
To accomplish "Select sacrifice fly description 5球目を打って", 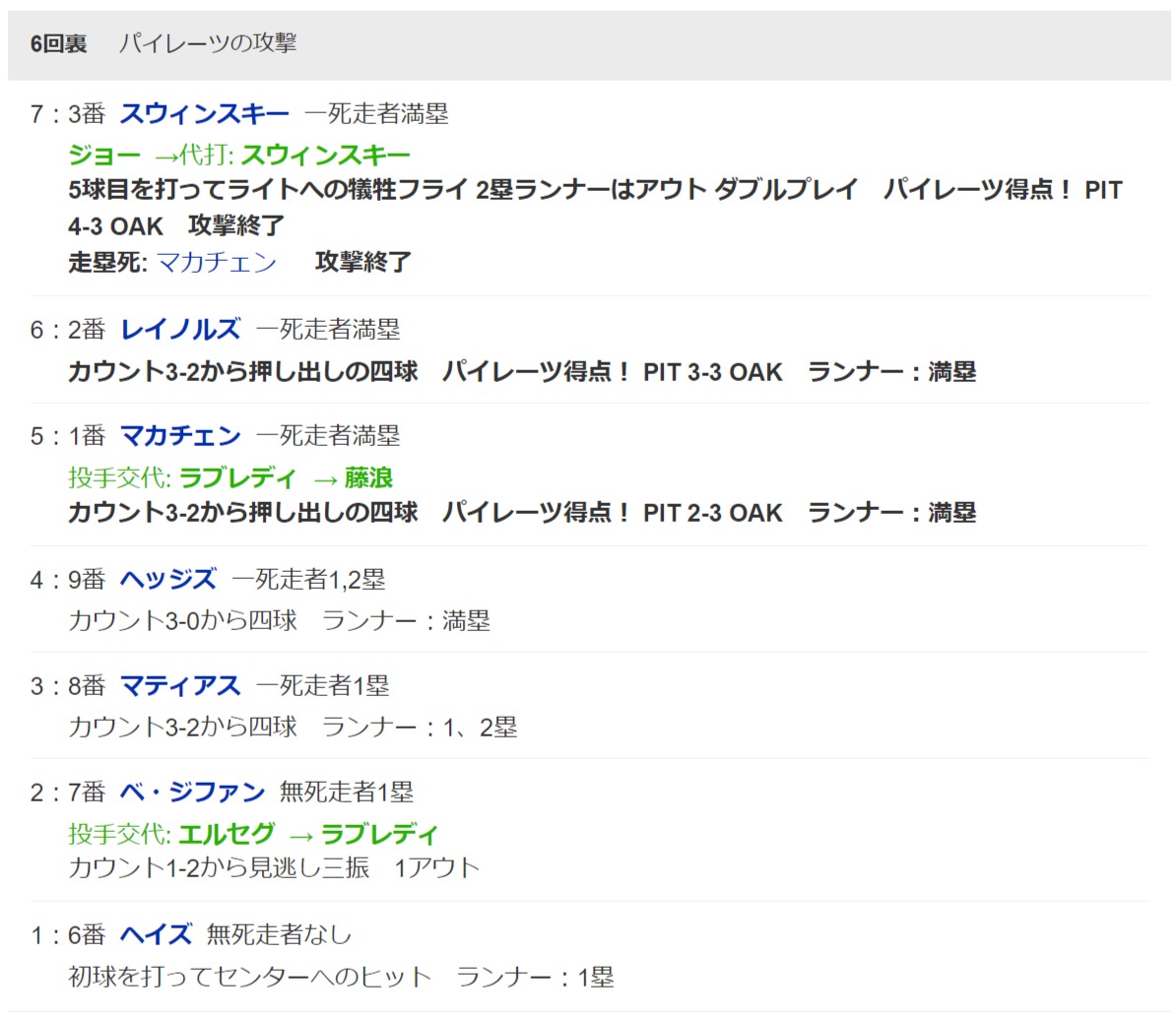I will tap(596, 208).
